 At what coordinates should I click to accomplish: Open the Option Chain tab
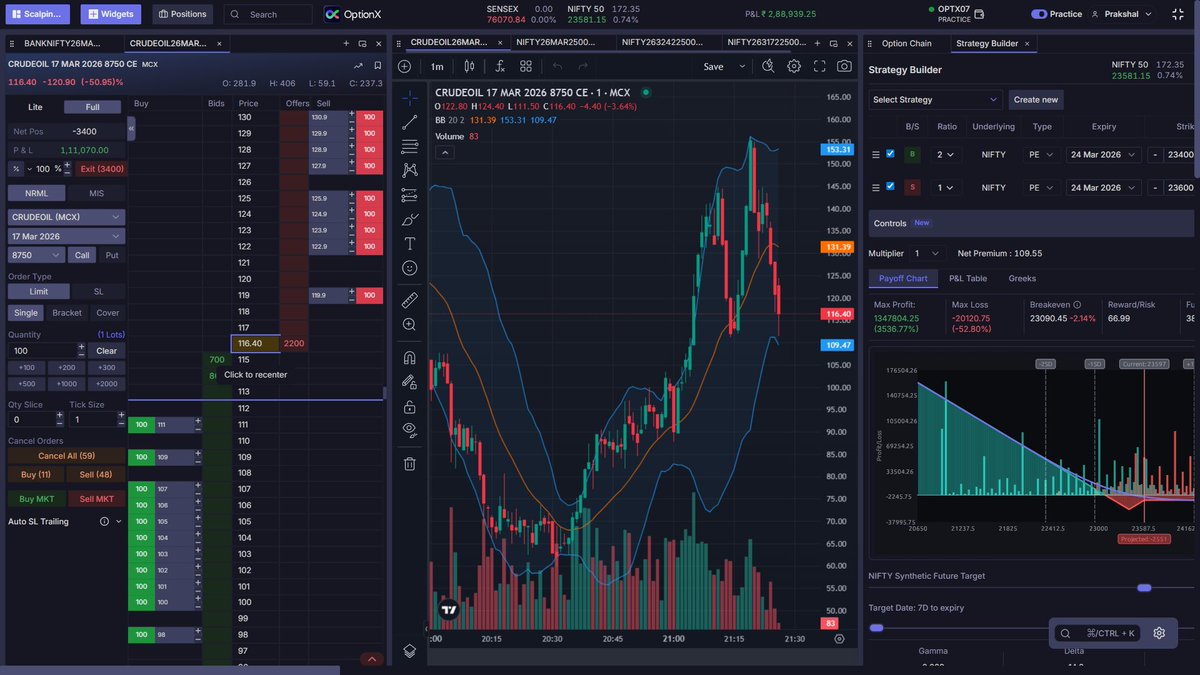pyautogui.click(x=906, y=43)
